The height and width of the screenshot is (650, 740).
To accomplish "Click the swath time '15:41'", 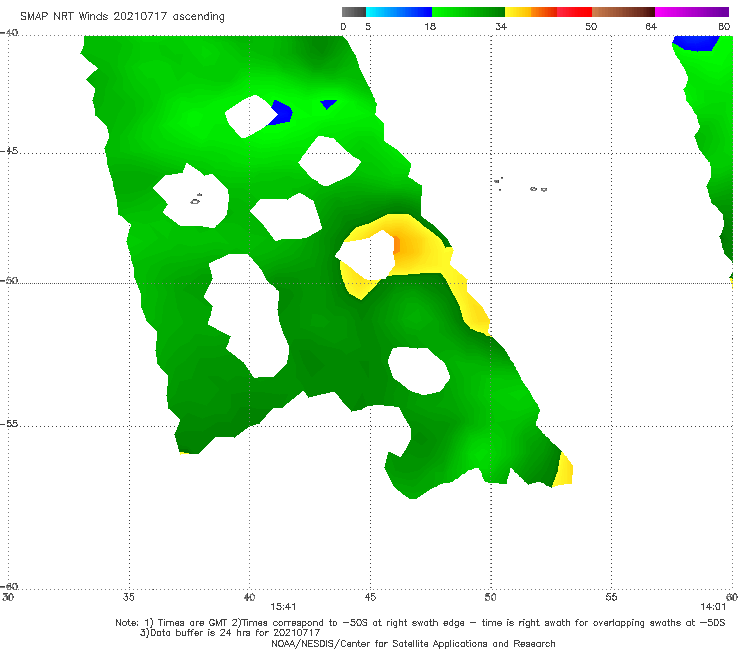I will click(x=283, y=607).
